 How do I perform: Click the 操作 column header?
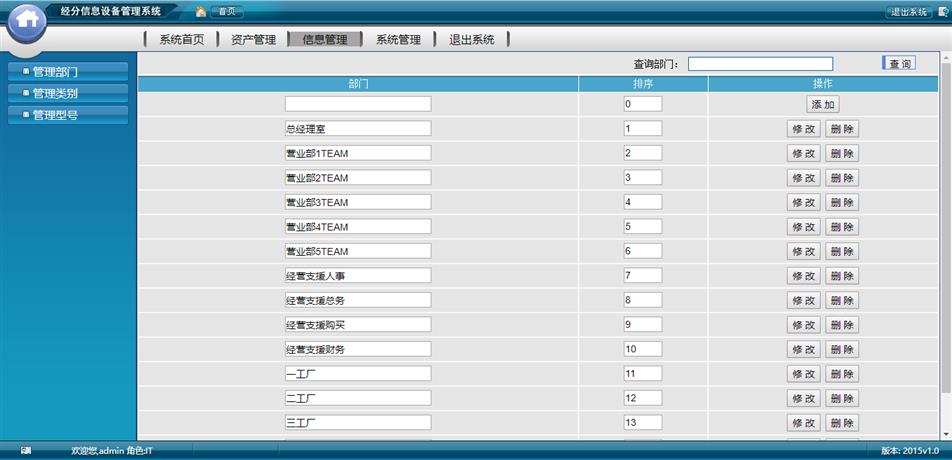[823, 84]
